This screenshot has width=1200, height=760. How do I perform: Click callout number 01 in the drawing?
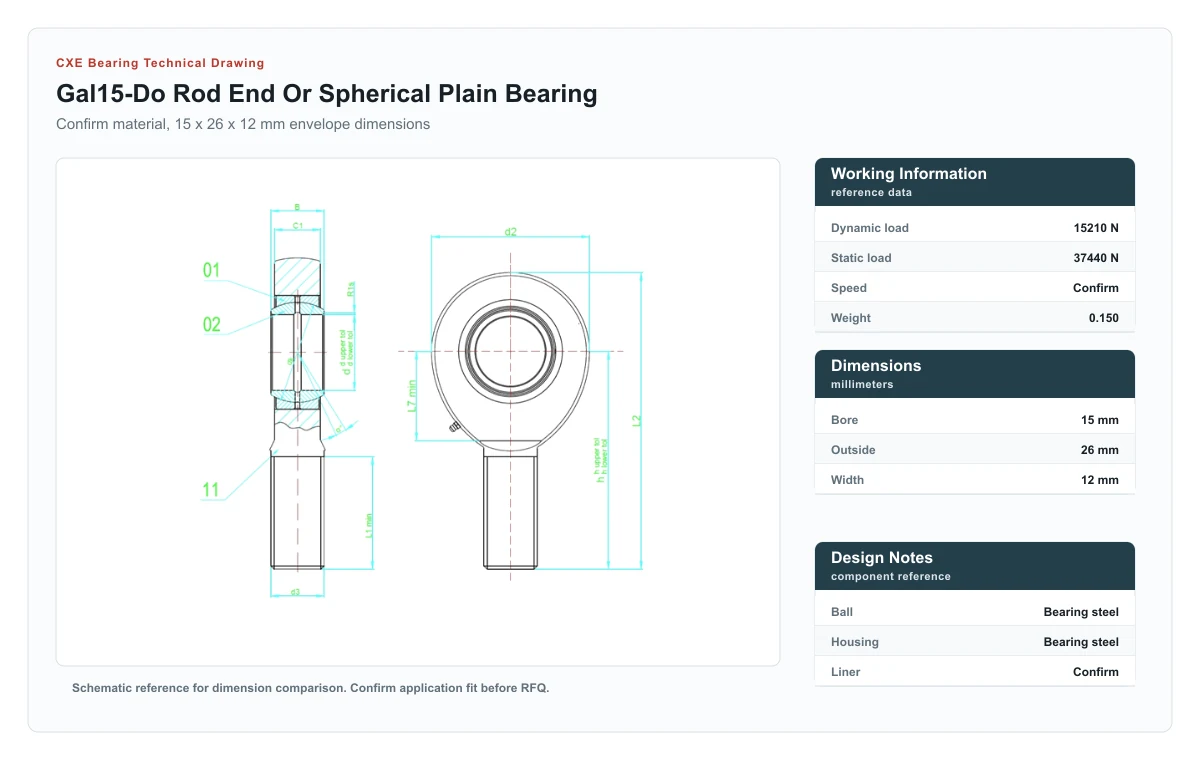pyautogui.click(x=211, y=270)
